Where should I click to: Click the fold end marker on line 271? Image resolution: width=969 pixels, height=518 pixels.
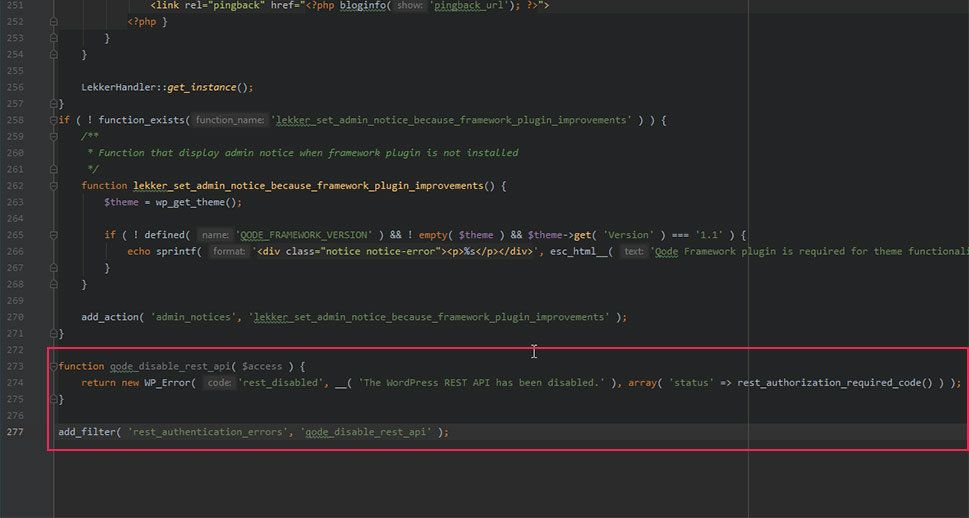53,333
